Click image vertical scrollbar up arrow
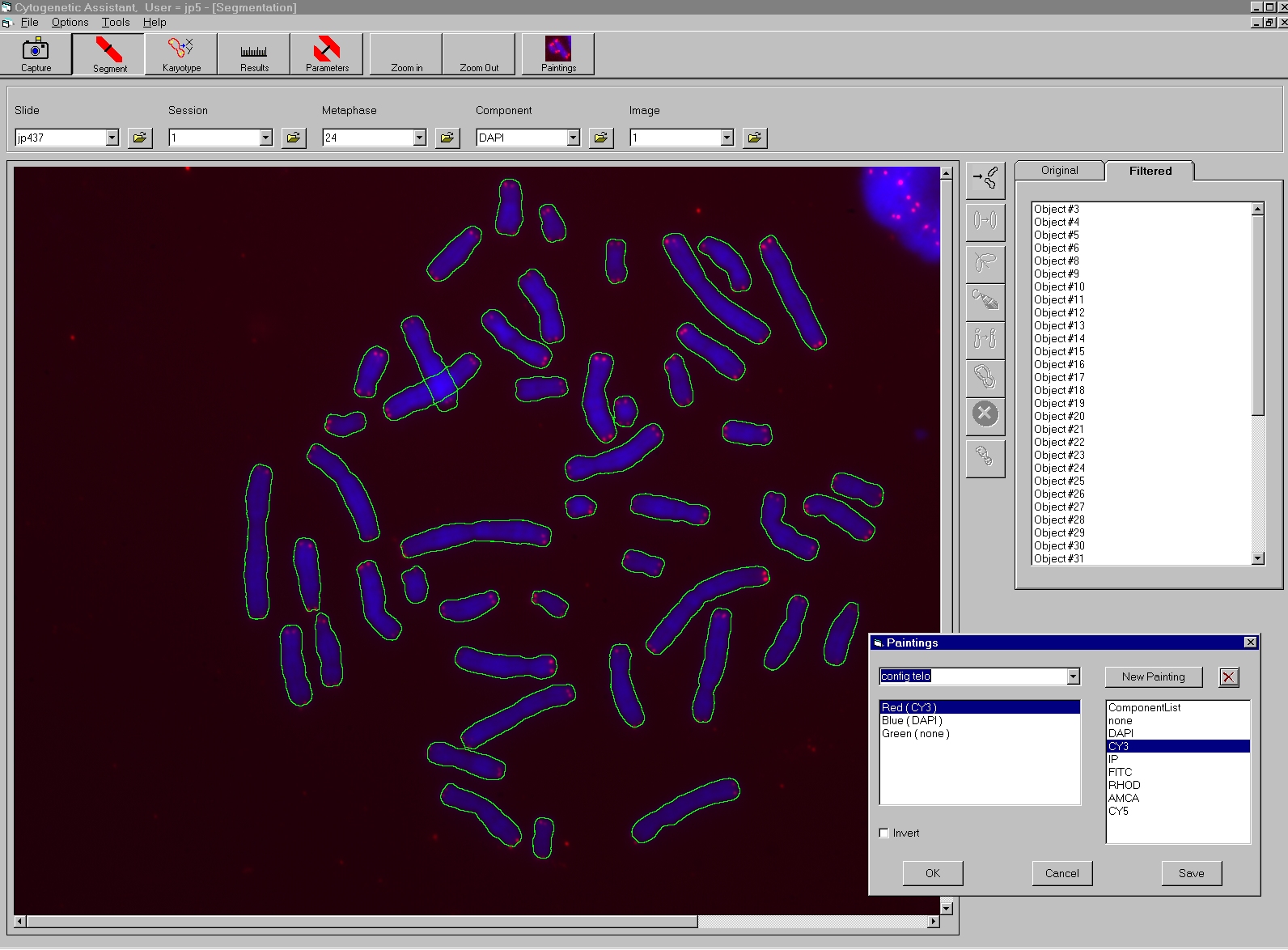The image size is (1288, 950). tap(946, 173)
